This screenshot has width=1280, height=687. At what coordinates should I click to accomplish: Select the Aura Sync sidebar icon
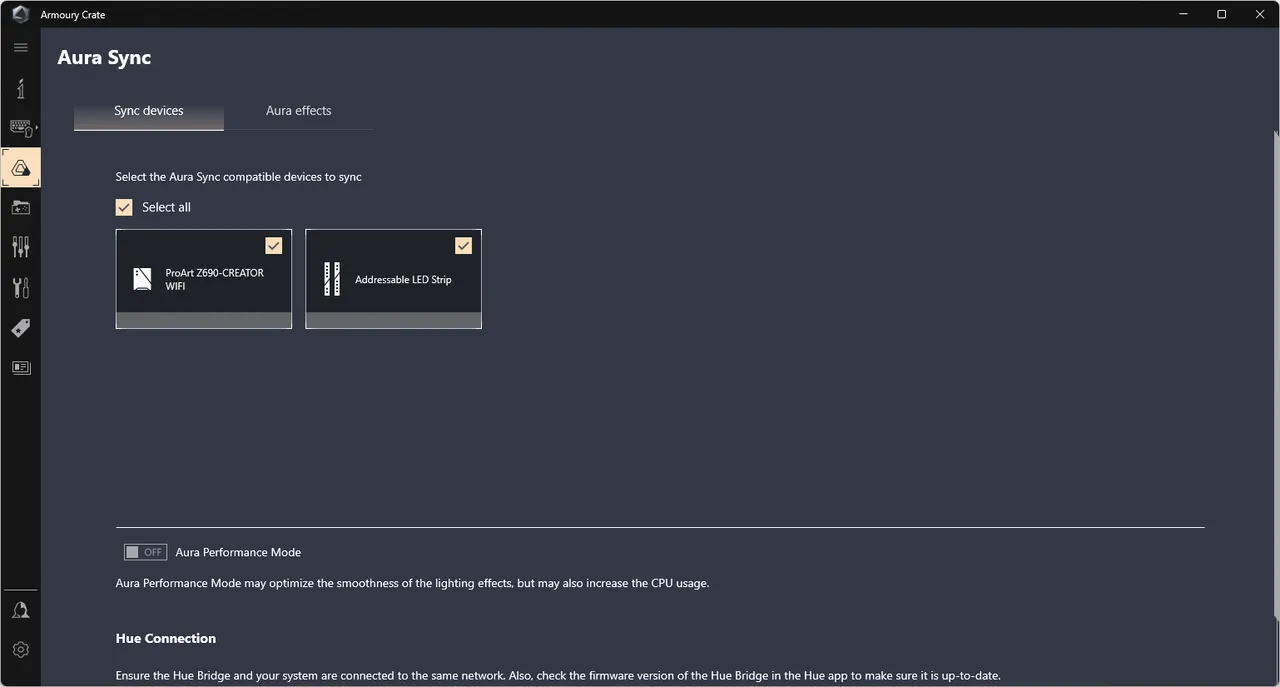[x=21, y=168]
